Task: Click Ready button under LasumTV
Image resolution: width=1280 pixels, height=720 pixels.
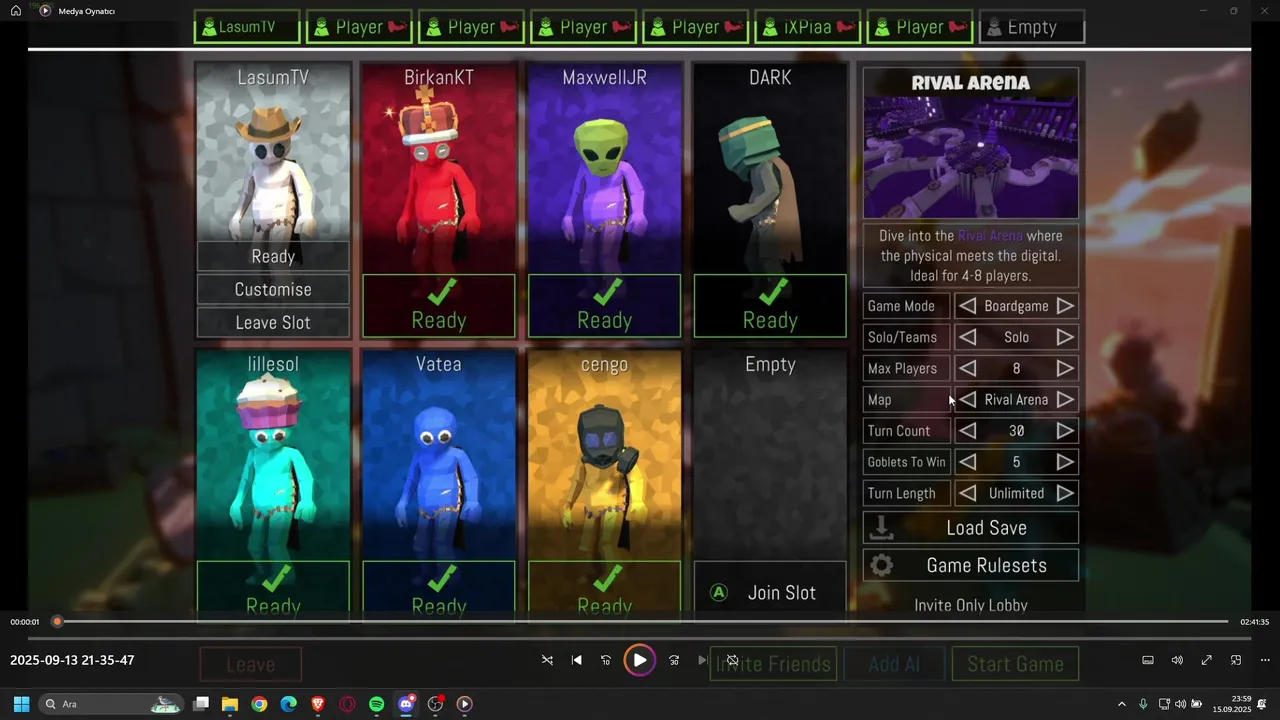Action: [x=273, y=256]
